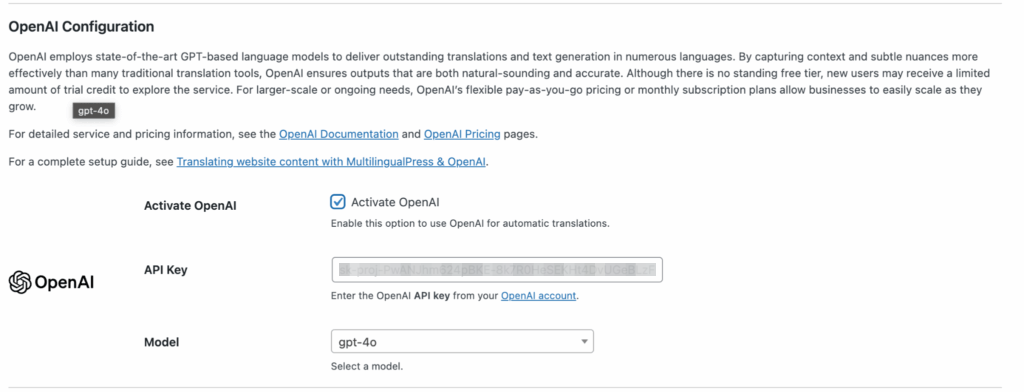
Task: Click the OpenAI wordmark beside the logo
Action: 64,283
